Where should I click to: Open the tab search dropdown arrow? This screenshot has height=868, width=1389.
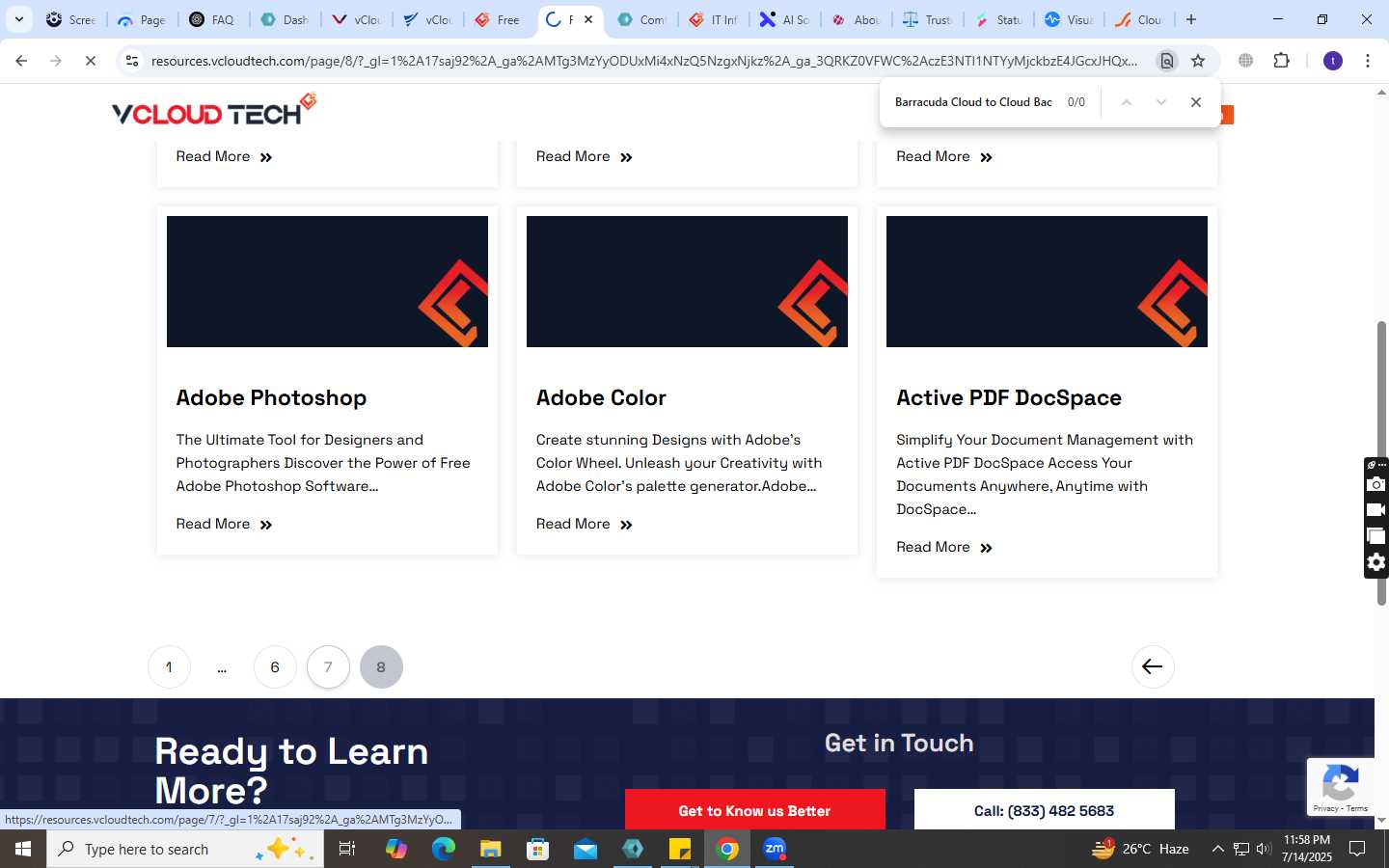(18, 19)
